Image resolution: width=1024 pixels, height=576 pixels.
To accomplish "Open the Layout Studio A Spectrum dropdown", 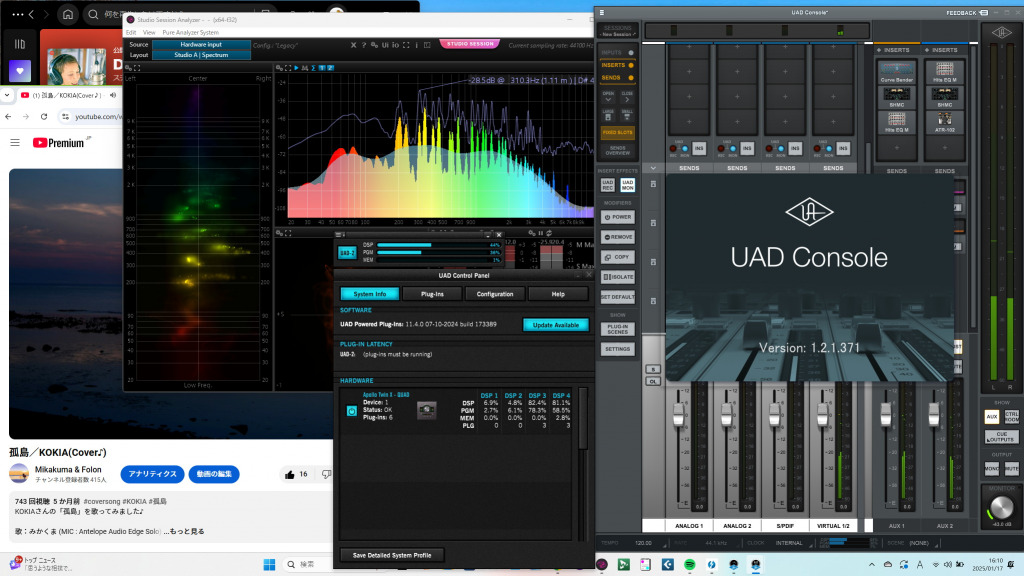I will [201, 55].
